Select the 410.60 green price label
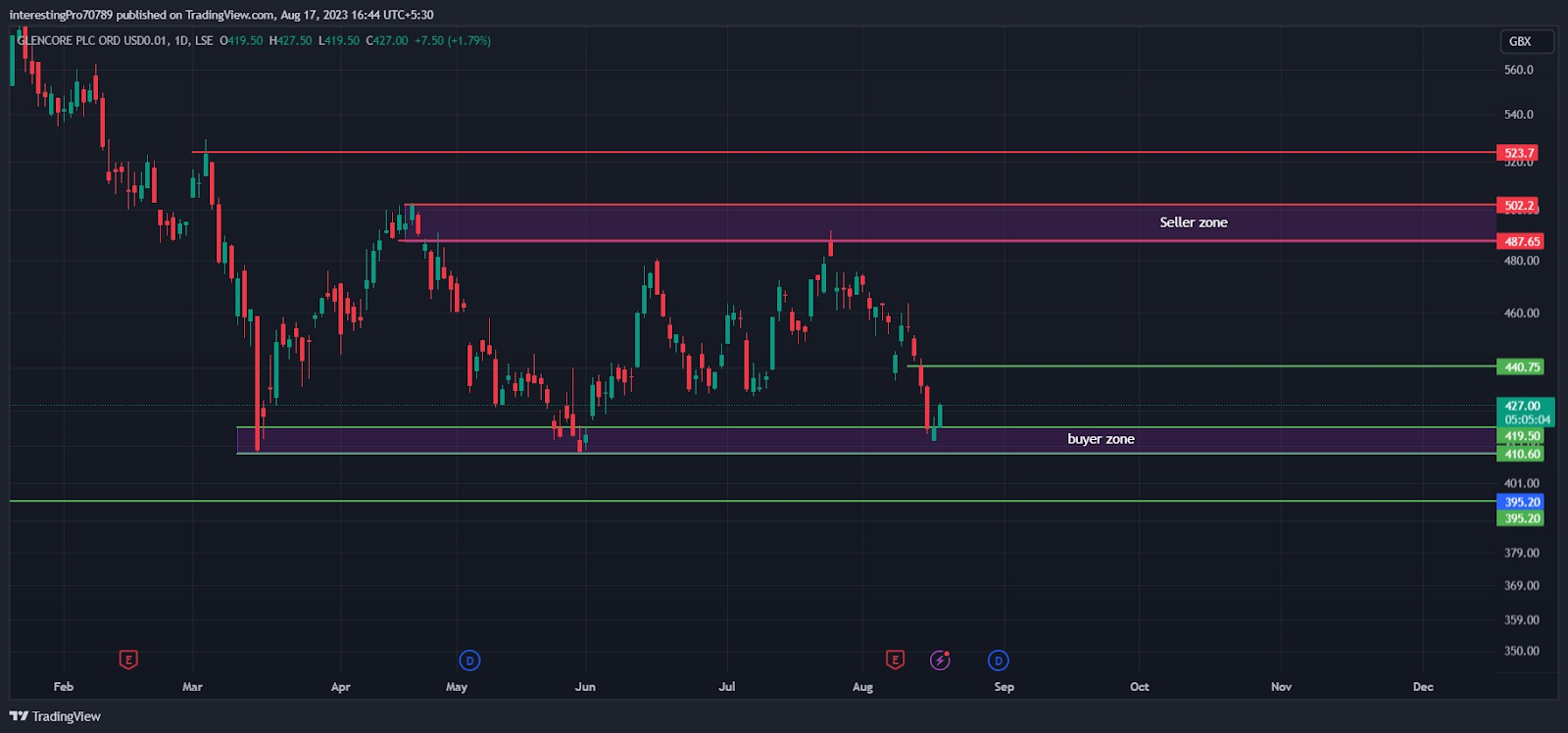This screenshot has height=733, width=1568. pos(1520,454)
